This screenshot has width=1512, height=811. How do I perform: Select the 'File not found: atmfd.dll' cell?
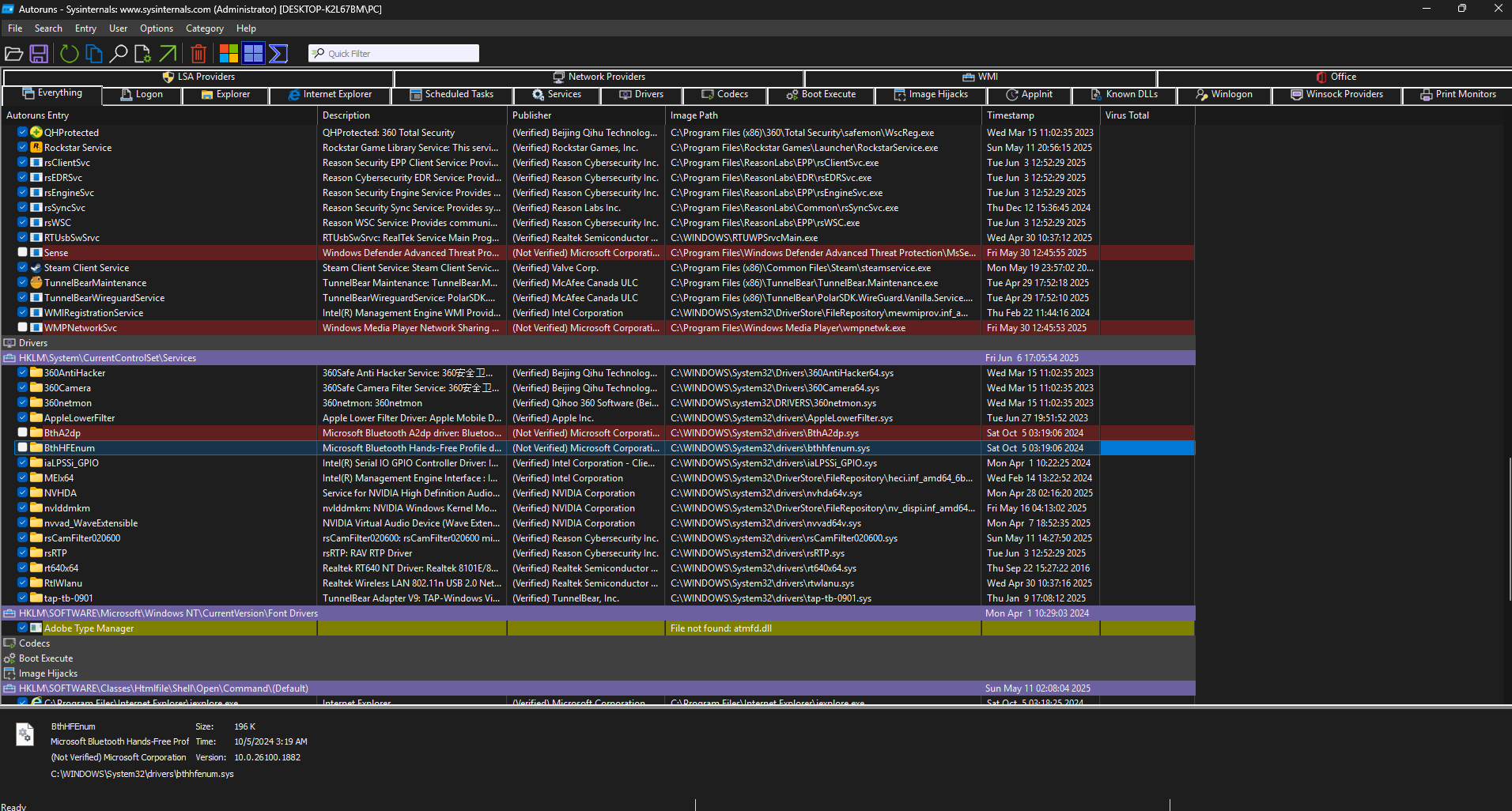[x=822, y=628]
